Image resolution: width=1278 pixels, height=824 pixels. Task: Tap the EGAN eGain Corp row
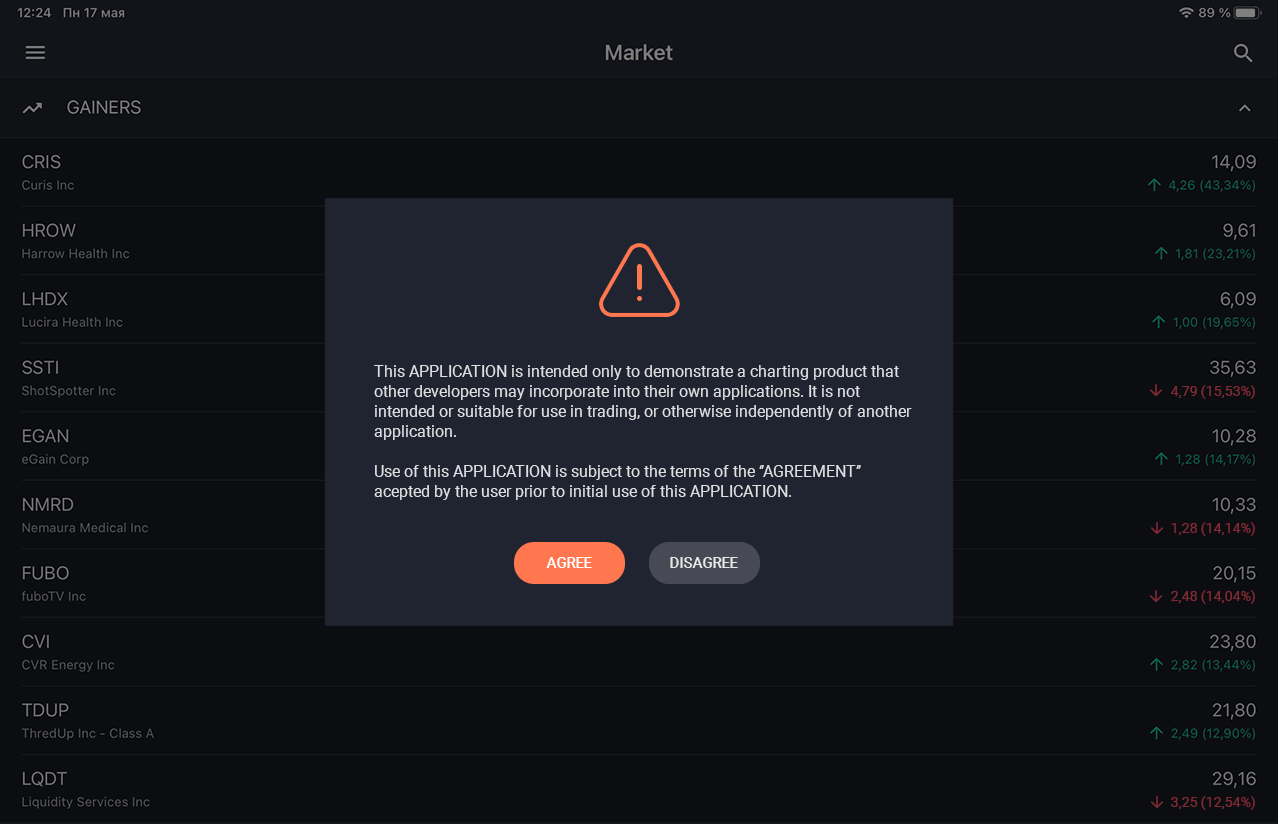tap(639, 447)
